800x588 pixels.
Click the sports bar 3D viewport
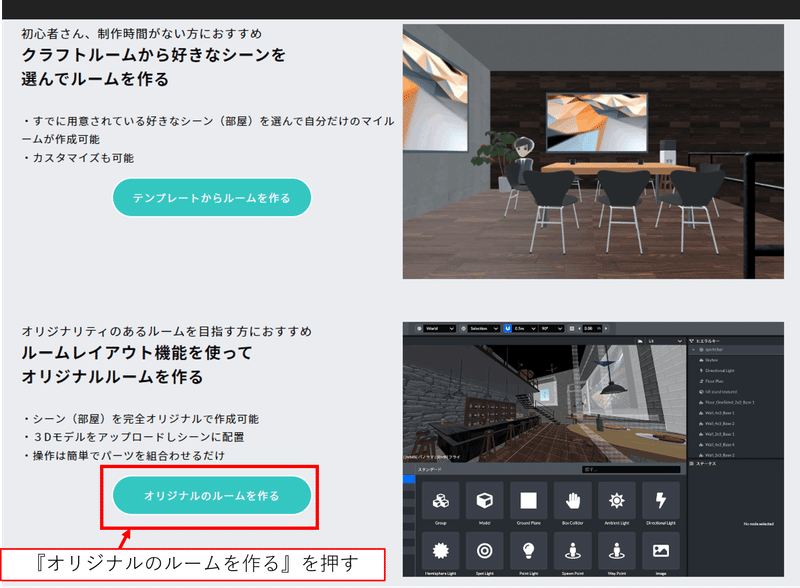click(x=545, y=403)
